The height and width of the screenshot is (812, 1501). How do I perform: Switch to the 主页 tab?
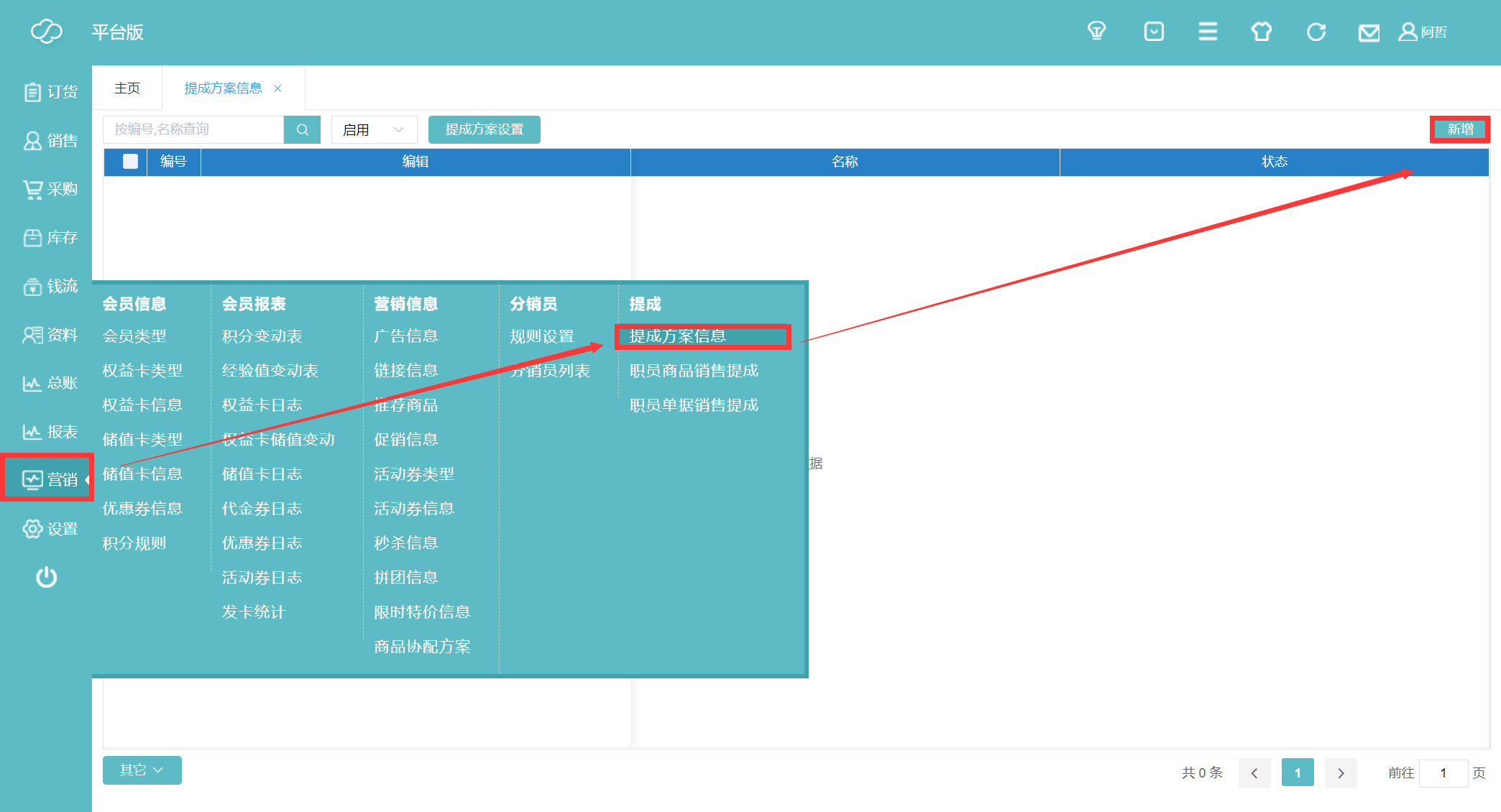127,88
